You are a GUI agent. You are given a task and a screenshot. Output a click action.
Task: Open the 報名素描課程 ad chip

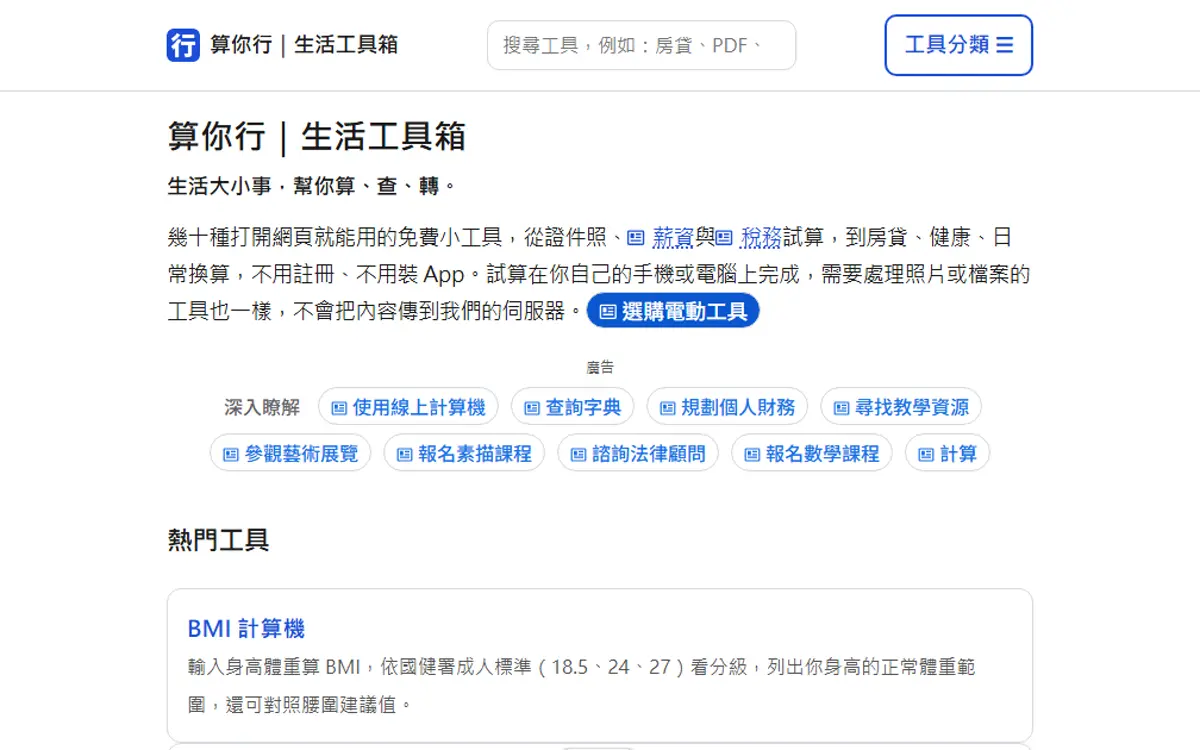[x=464, y=453]
